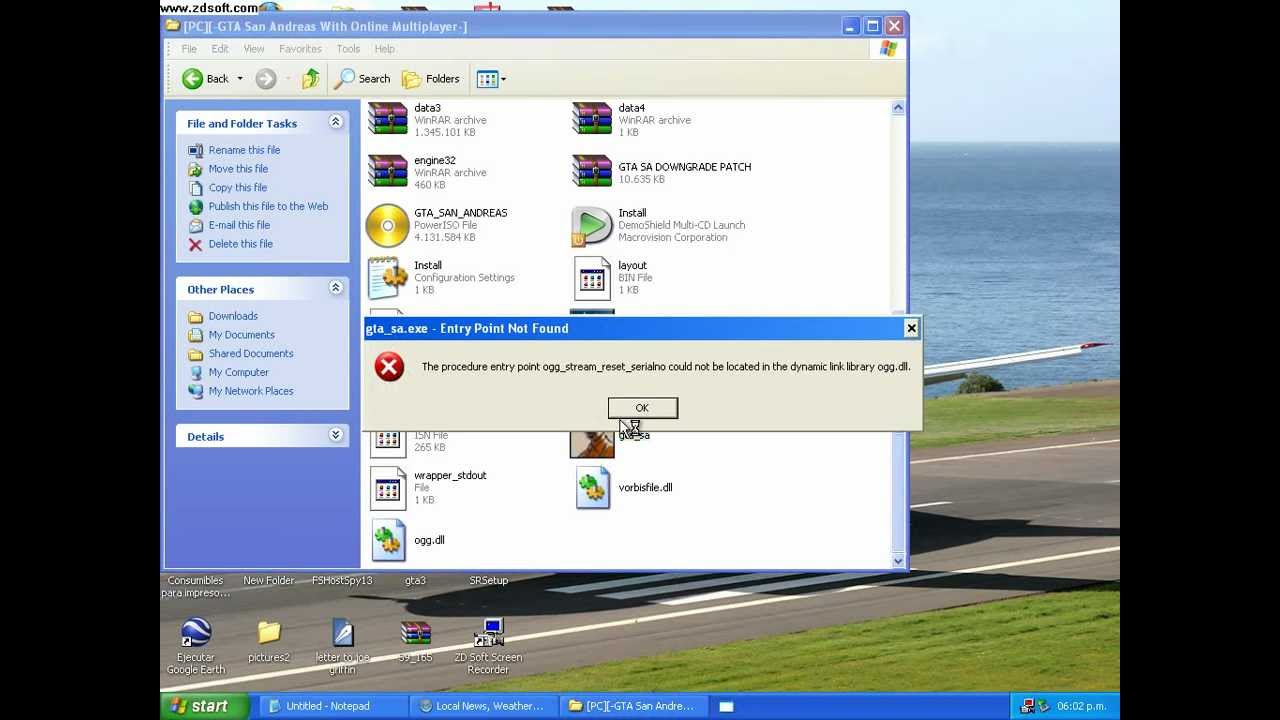Select the vorbisfile.dll icon

pyautogui.click(x=592, y=488)
